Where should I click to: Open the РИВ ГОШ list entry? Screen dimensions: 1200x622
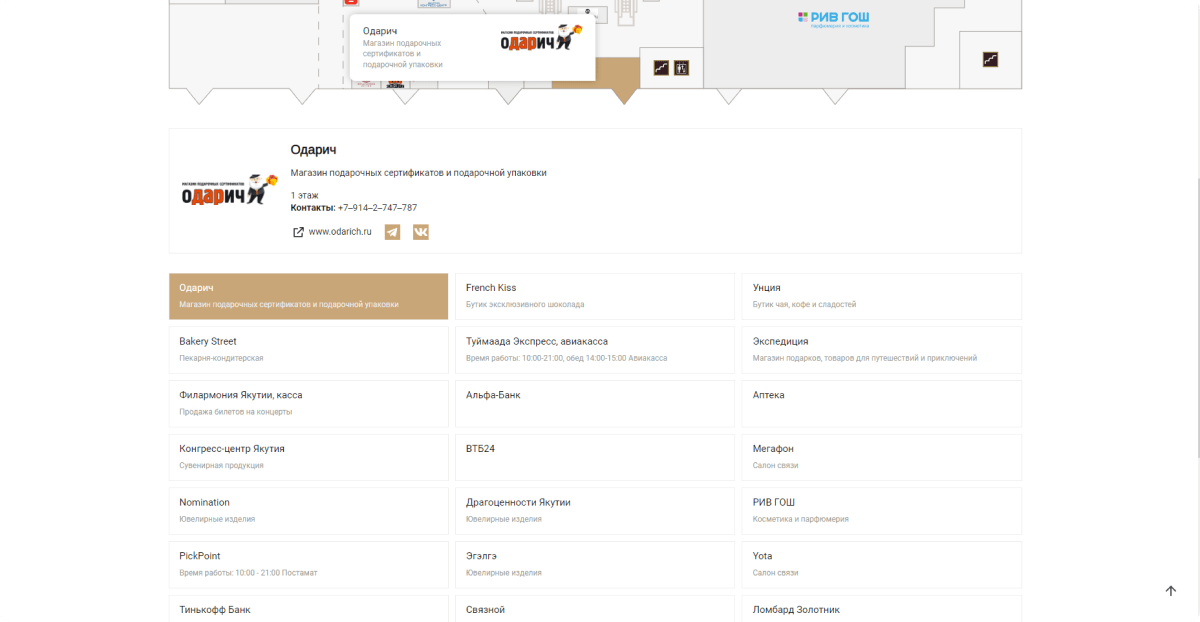(881, 510)
